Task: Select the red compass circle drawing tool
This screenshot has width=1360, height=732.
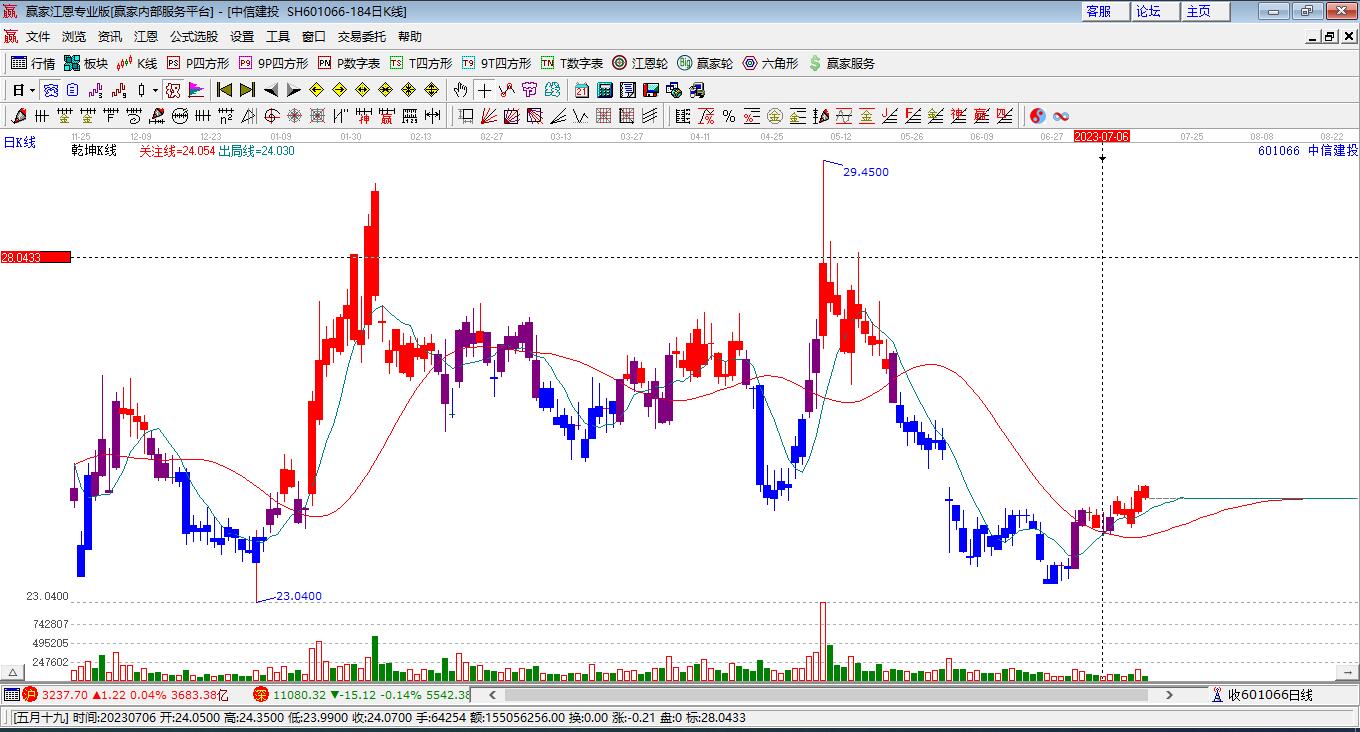Action: (x=271, y=116)
